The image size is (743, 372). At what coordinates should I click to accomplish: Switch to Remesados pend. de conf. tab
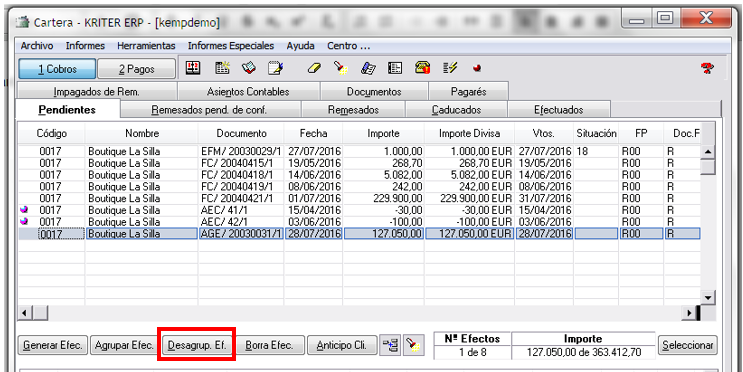pos(209,110)
